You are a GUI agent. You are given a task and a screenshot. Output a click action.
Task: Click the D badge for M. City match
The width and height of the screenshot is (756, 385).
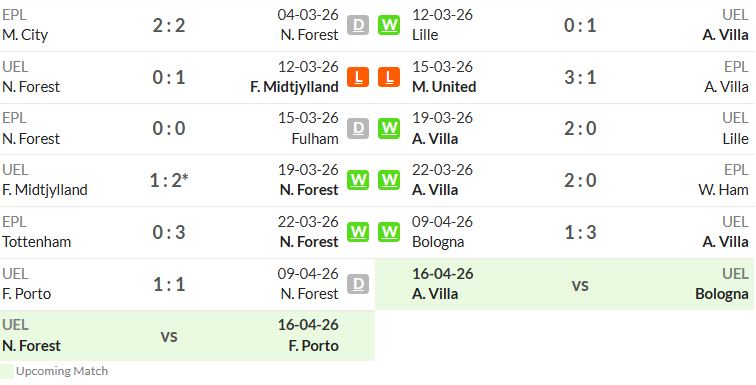click(358, 25)
